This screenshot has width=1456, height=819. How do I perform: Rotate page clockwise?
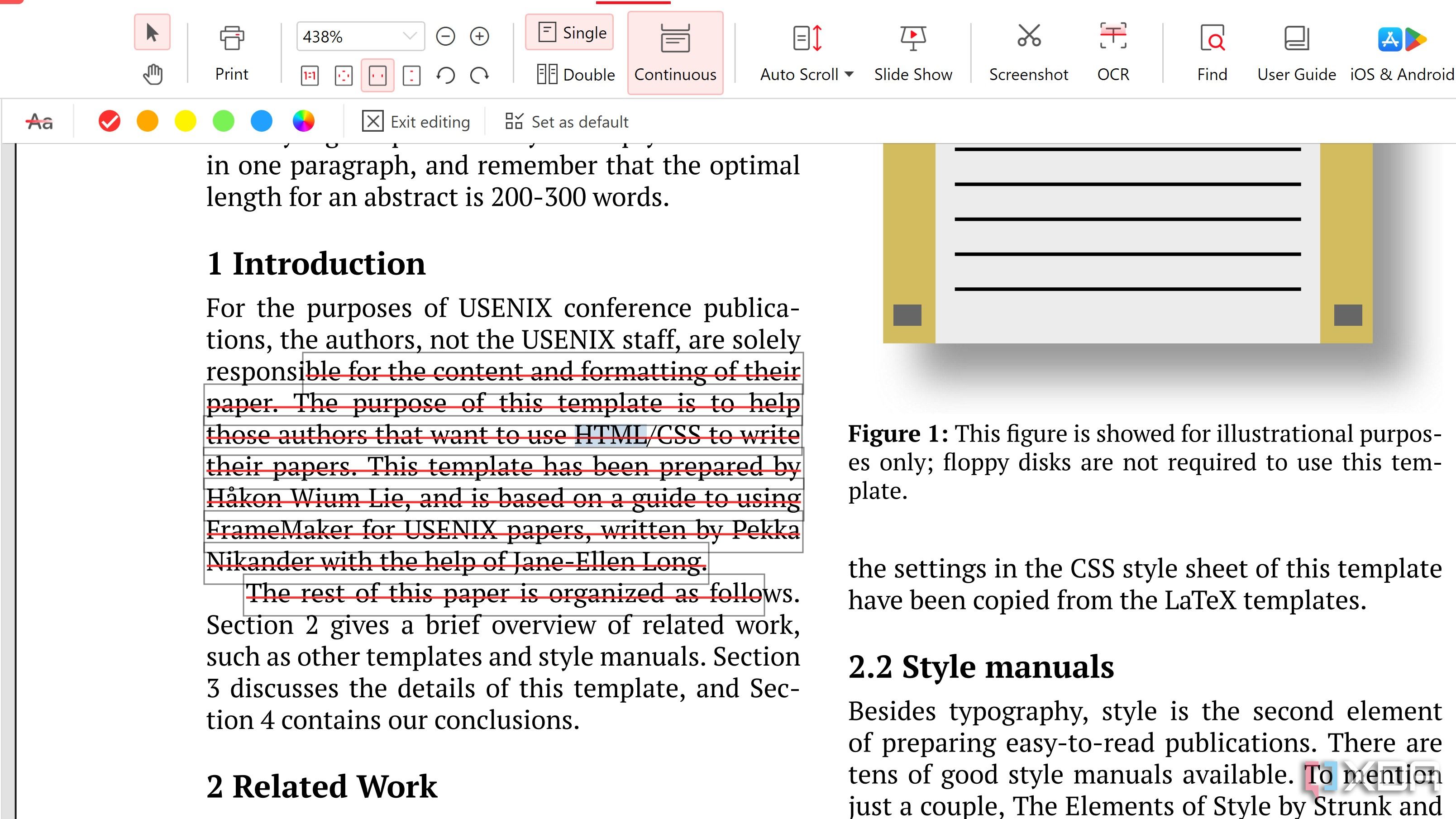pyautogui.click(x=479, y=75)
